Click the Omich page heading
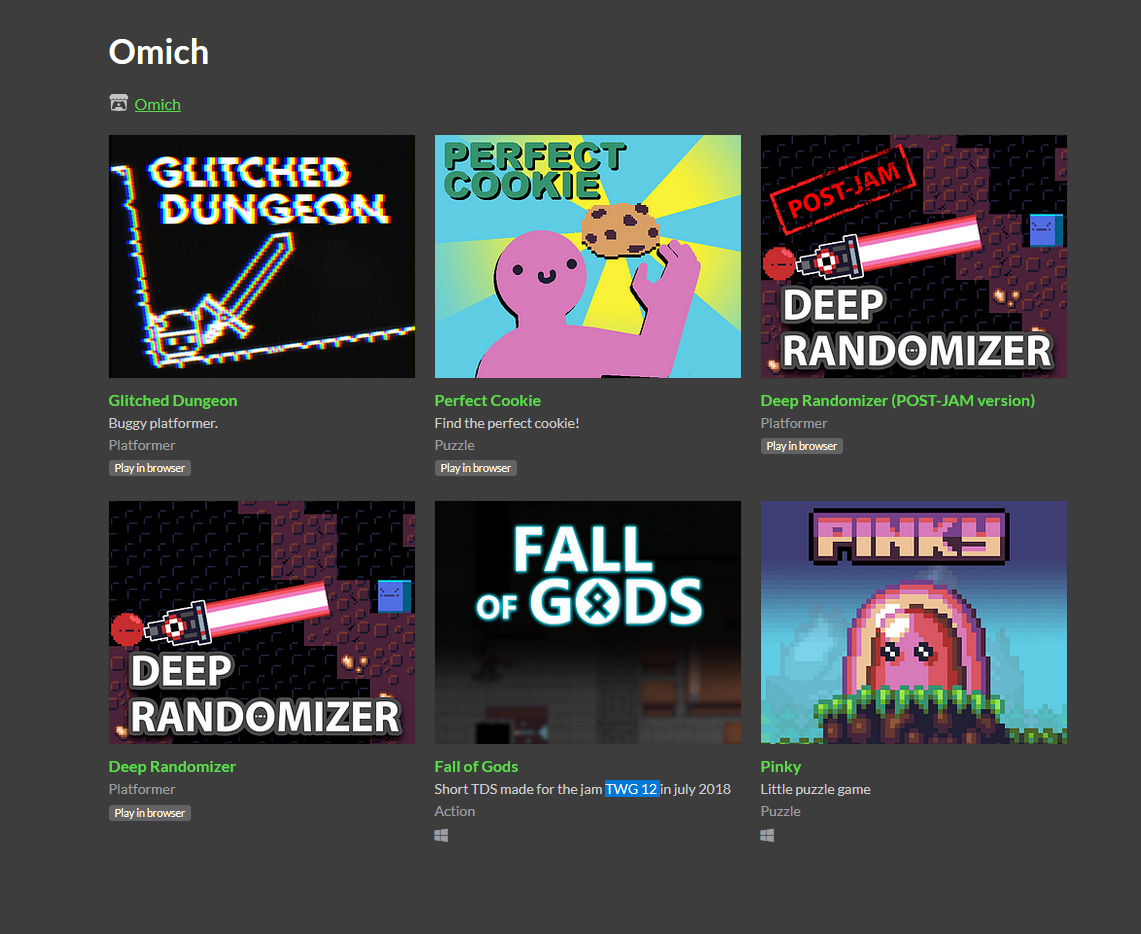The height and width of the screenshot is (934, 1141). tap(159, 52)
